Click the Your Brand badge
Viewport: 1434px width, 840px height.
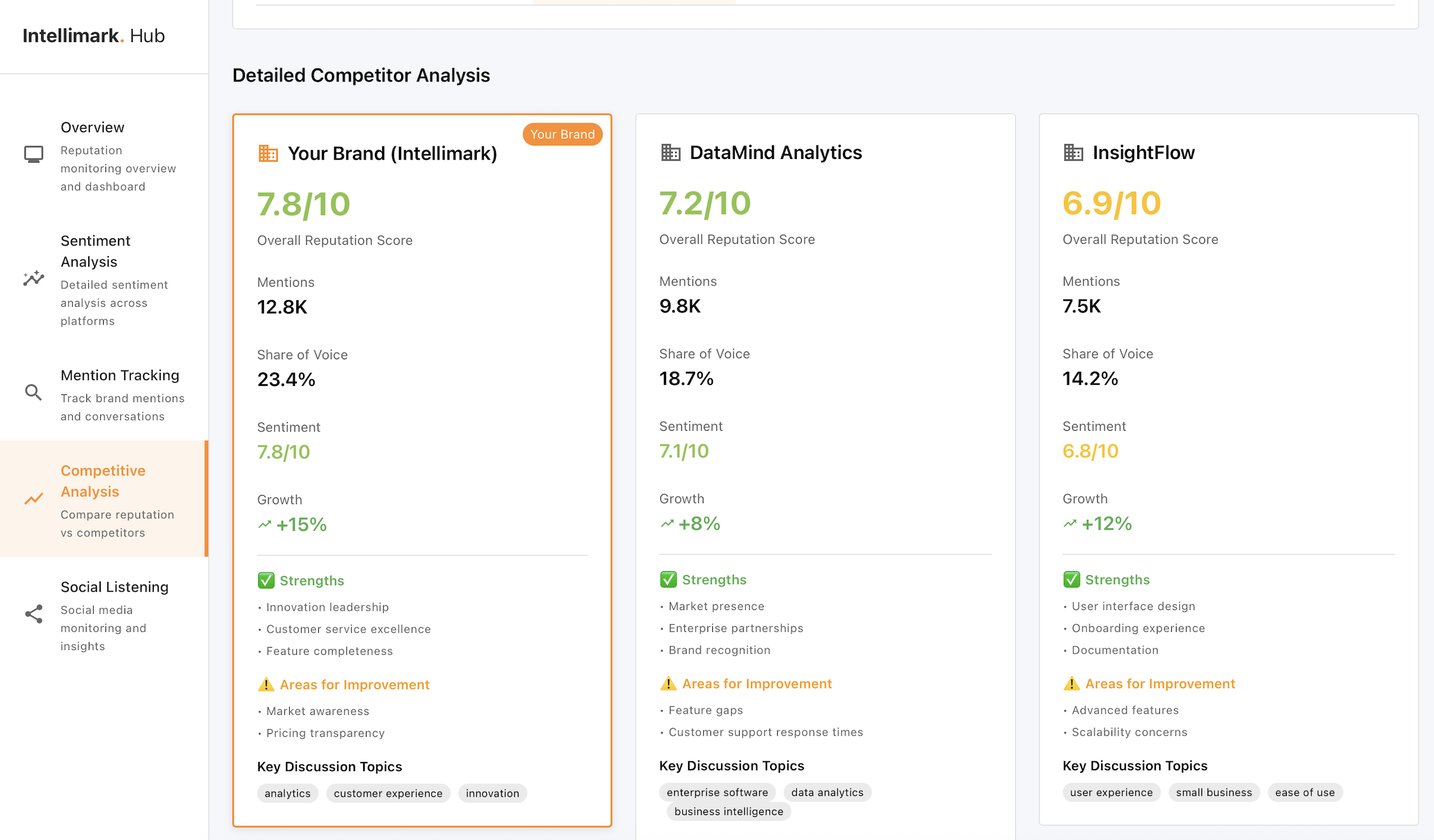point(562,134)
